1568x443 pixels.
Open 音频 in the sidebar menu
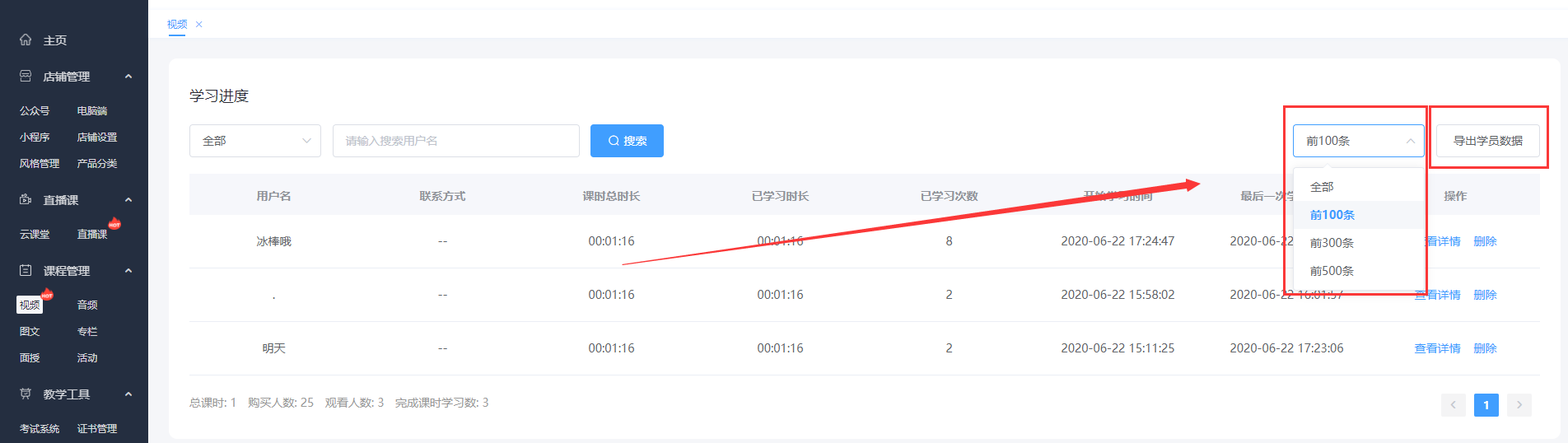click(87, 305)
